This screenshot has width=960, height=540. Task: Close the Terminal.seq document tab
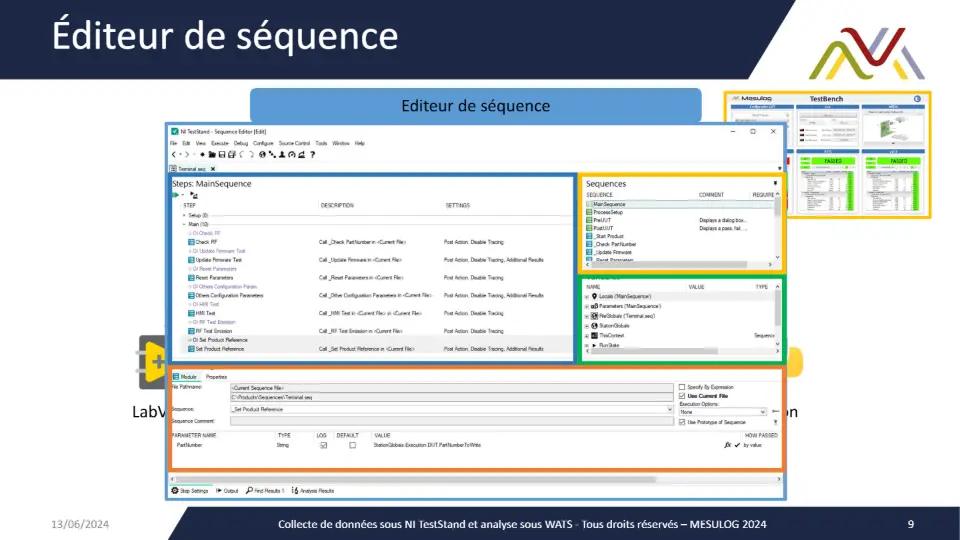pos(213,169)
